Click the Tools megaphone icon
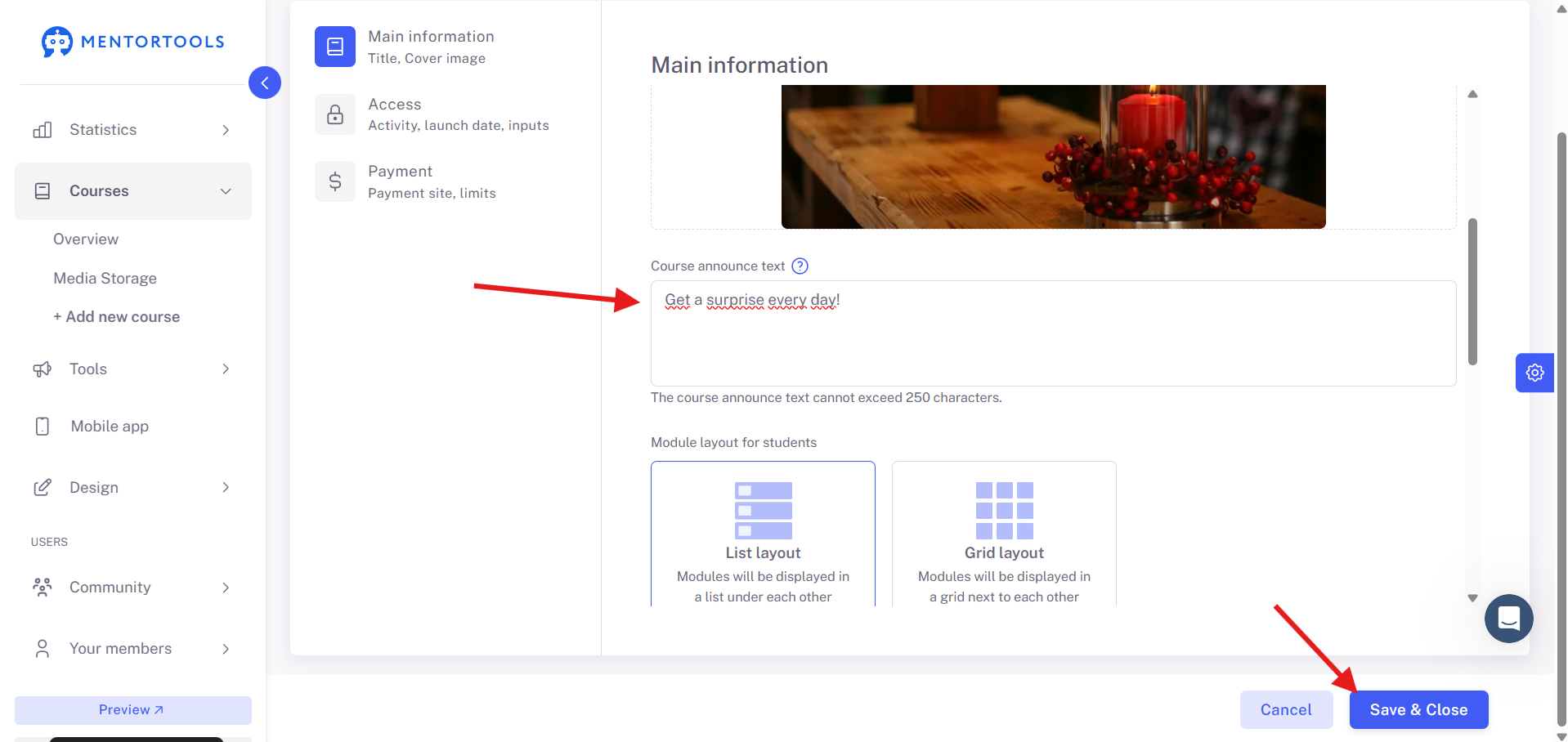The width and height of the screenshot is (1568, 742). click(x=43, y=369)
